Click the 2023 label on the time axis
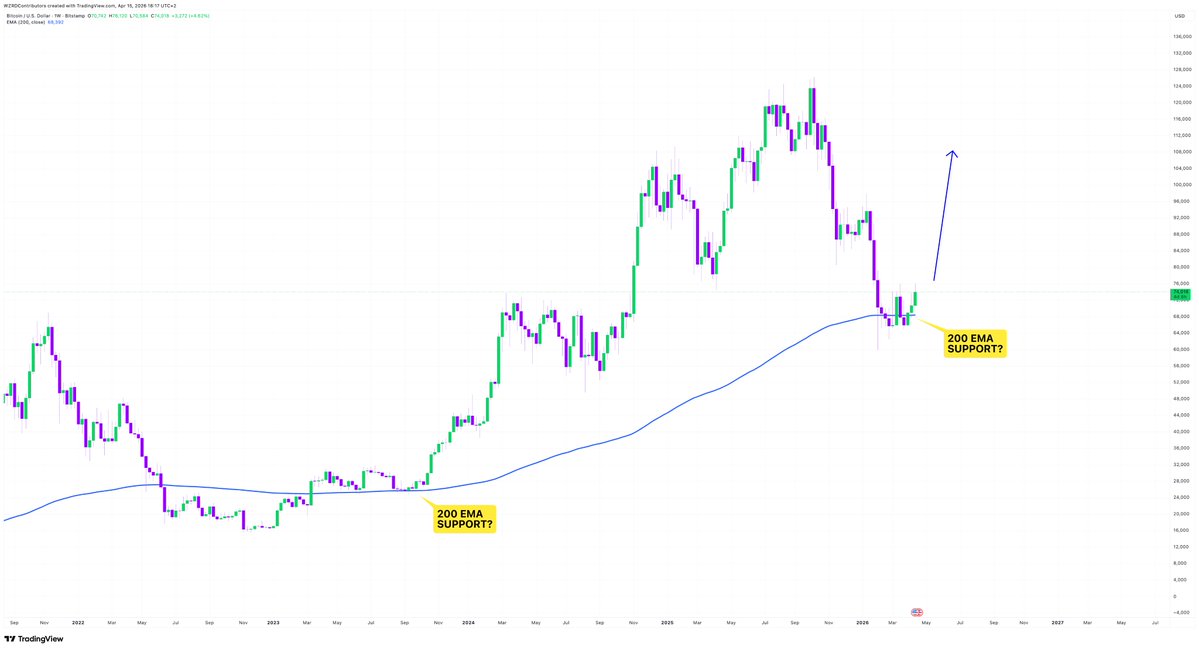The image size is (1199, 650). (x=274, y=622)
